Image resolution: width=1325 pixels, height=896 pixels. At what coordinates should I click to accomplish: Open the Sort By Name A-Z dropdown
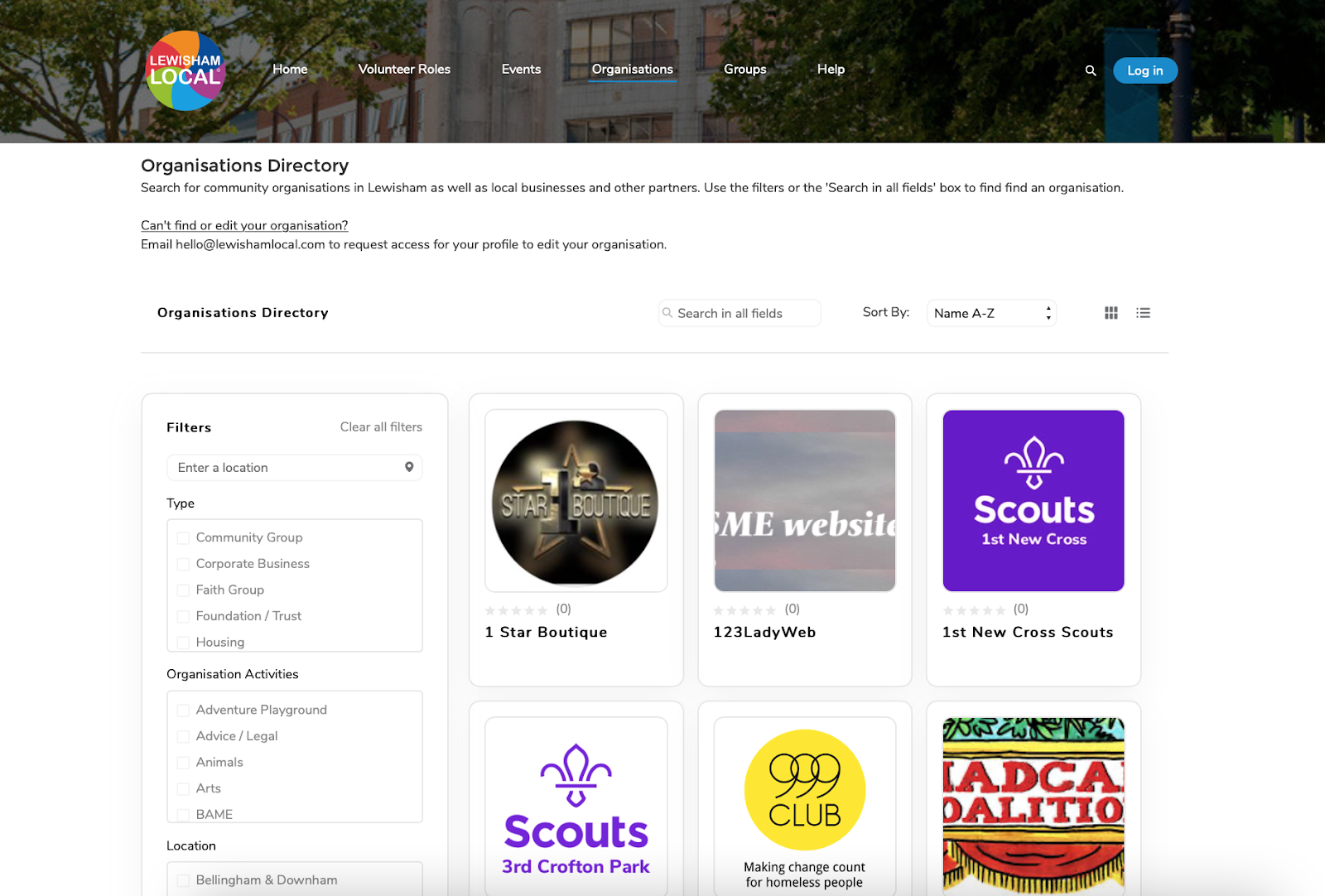click(x=991, y=313)
